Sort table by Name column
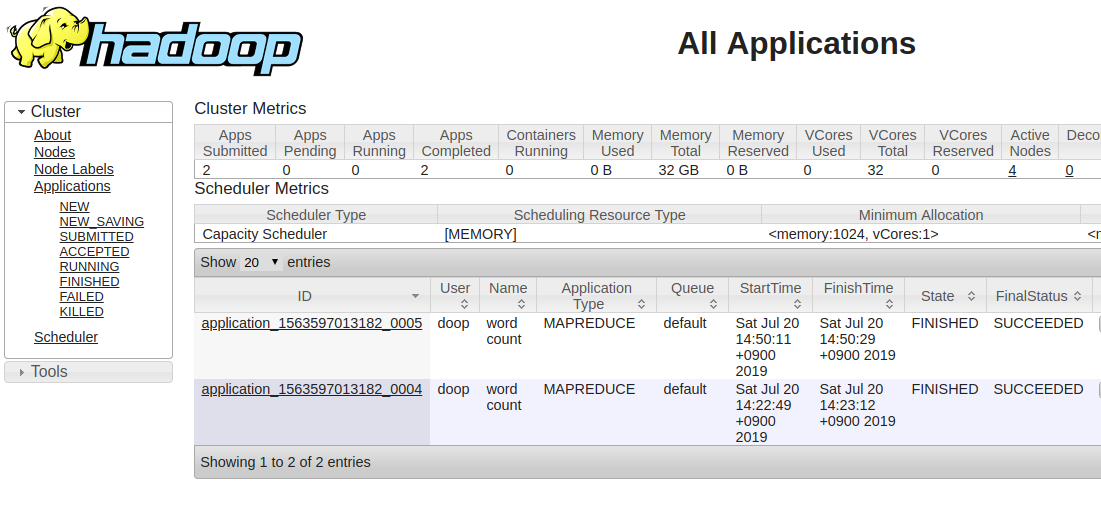The height and width of the screenshot is (515, 1101). pyautogui.click(x=508, y=296)
